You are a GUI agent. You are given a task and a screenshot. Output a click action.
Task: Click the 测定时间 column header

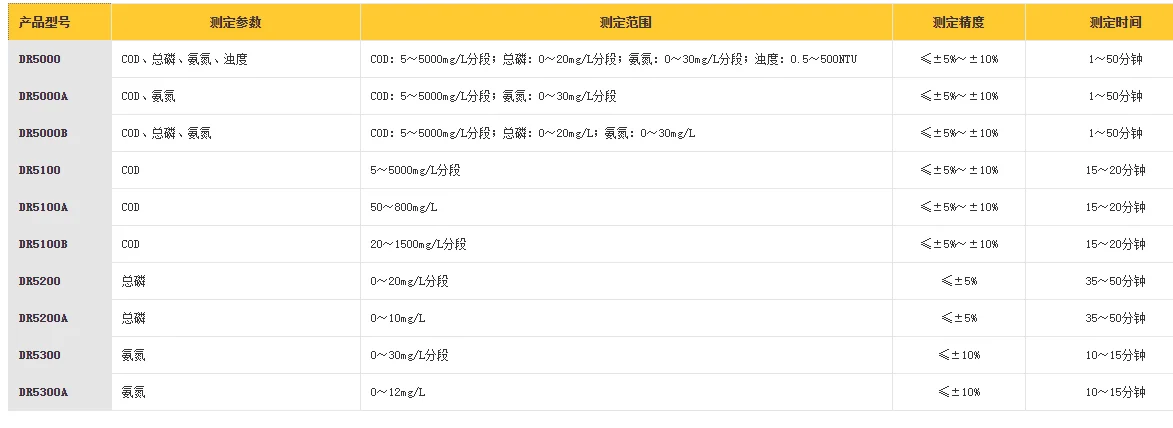[1115, 22]
